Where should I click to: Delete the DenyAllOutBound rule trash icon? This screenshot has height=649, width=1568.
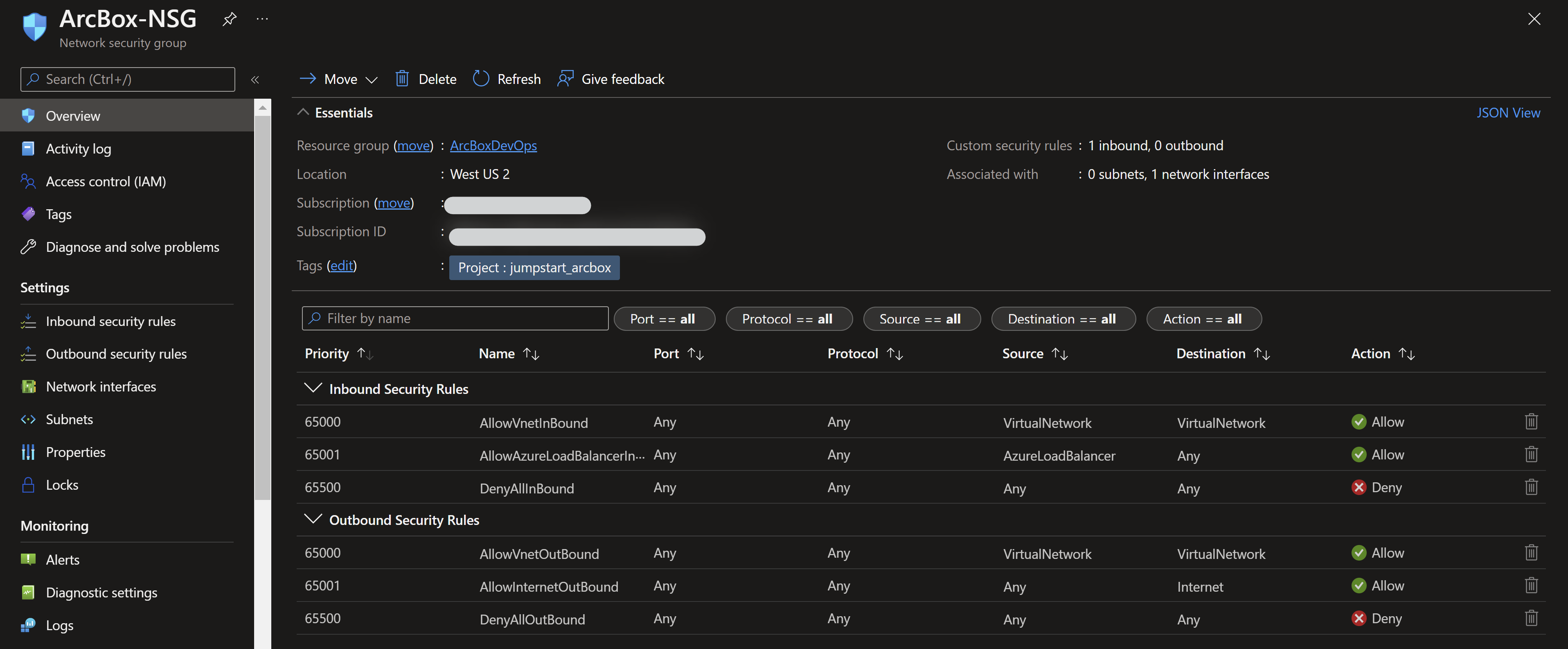(x=1531, y=619)
